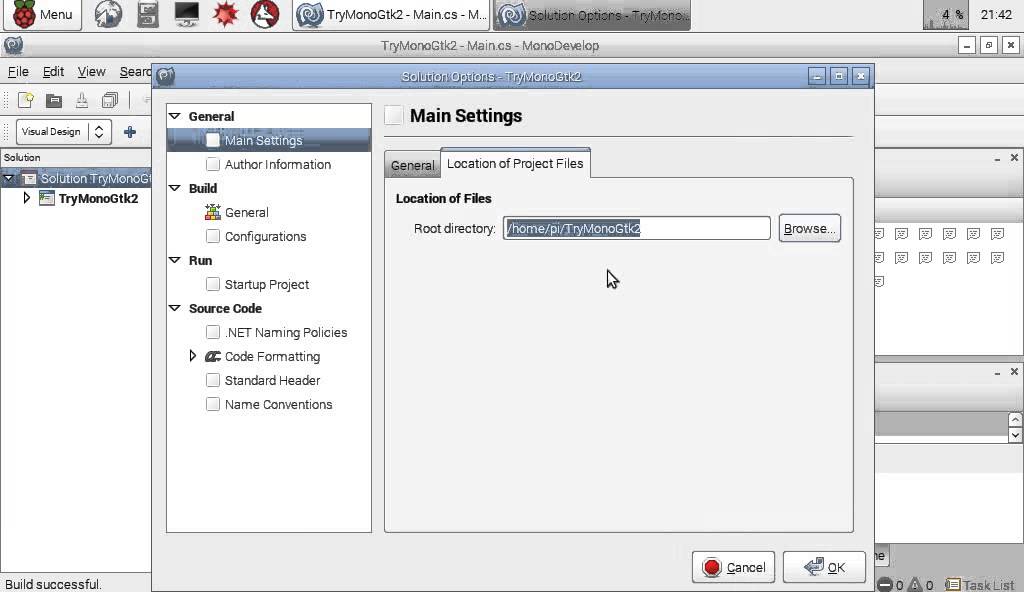This screenshot has height=592, width=1024.
Task: Collapse the Run category in options tree
Action: coord(174,260)
